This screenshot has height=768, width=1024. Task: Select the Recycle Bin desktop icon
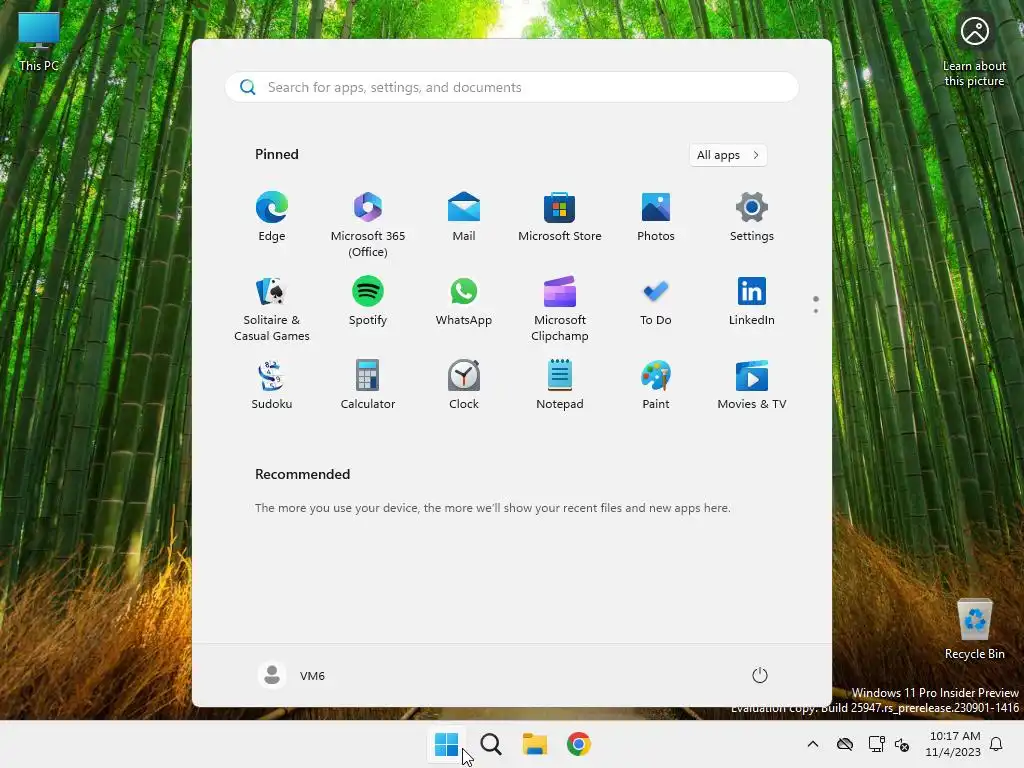point(974,630)
